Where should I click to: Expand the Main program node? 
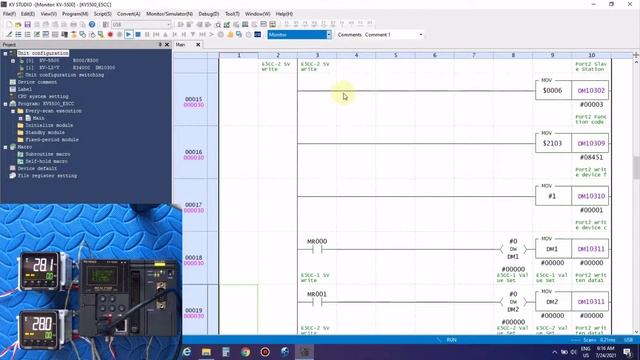pyautogui.click(x=21, y=118)
